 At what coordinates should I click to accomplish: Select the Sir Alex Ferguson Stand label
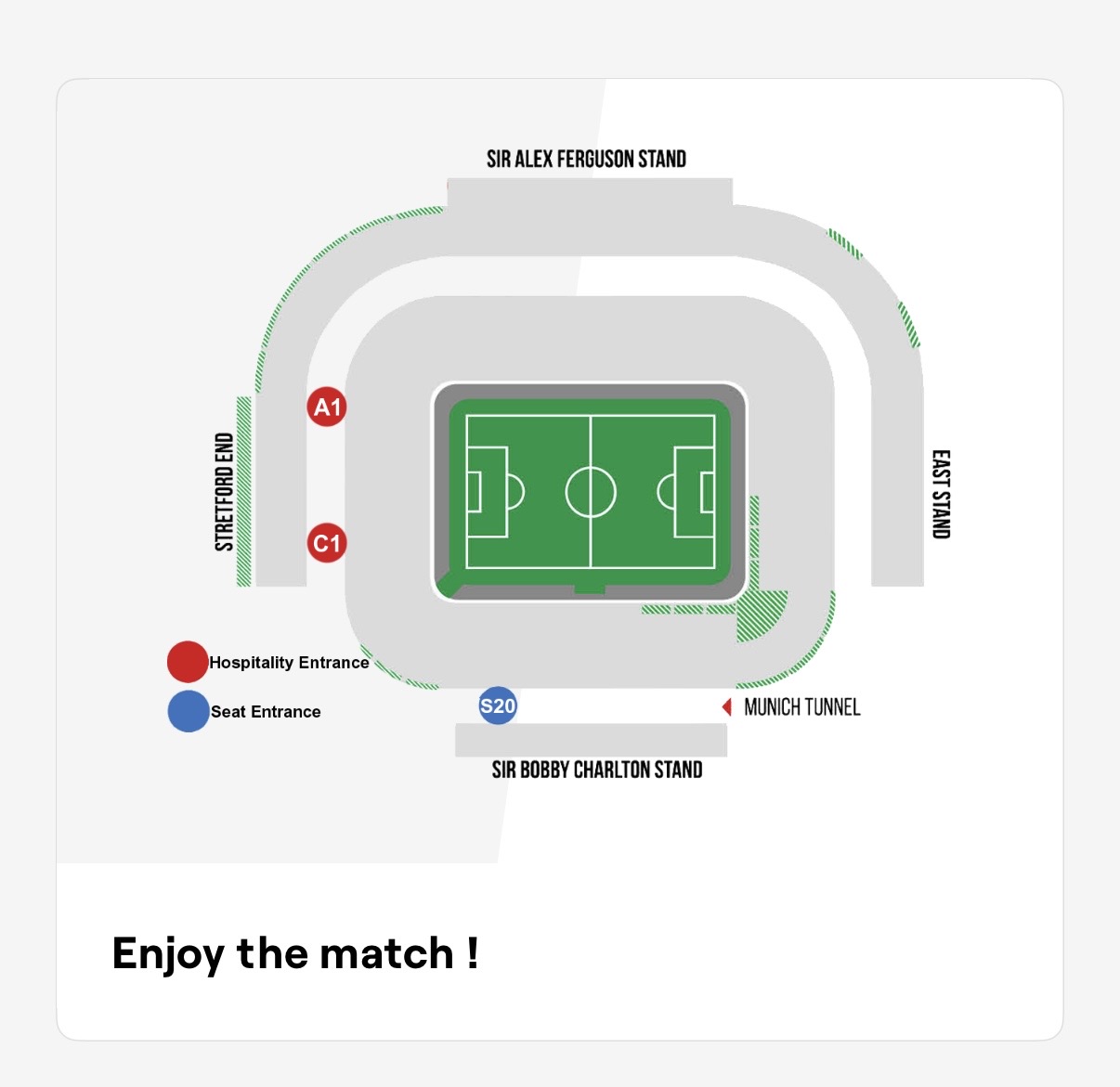pos(586,159)
